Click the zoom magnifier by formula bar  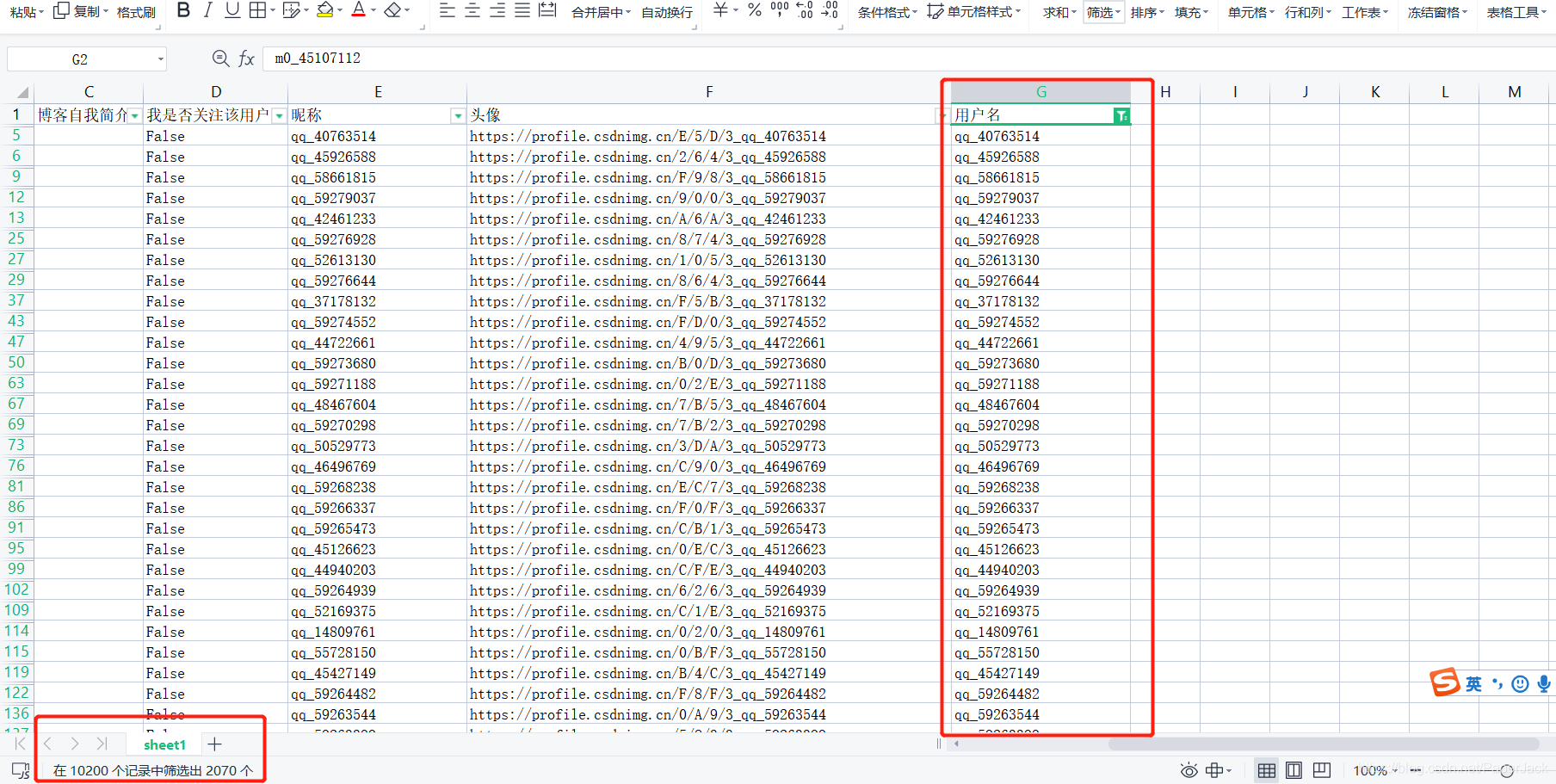(x=220, y=59)
